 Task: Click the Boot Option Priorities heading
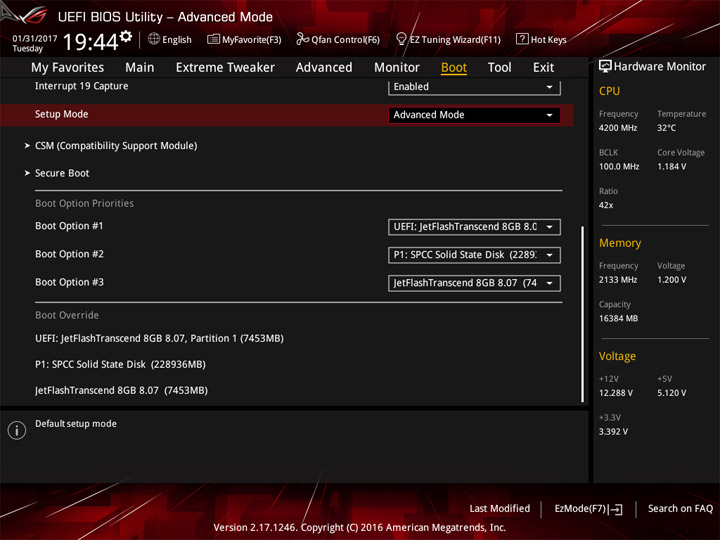click(84, 203)
